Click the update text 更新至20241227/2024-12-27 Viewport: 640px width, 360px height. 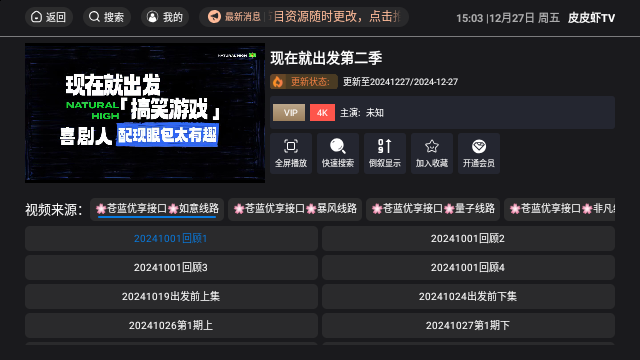click(400, 82)
